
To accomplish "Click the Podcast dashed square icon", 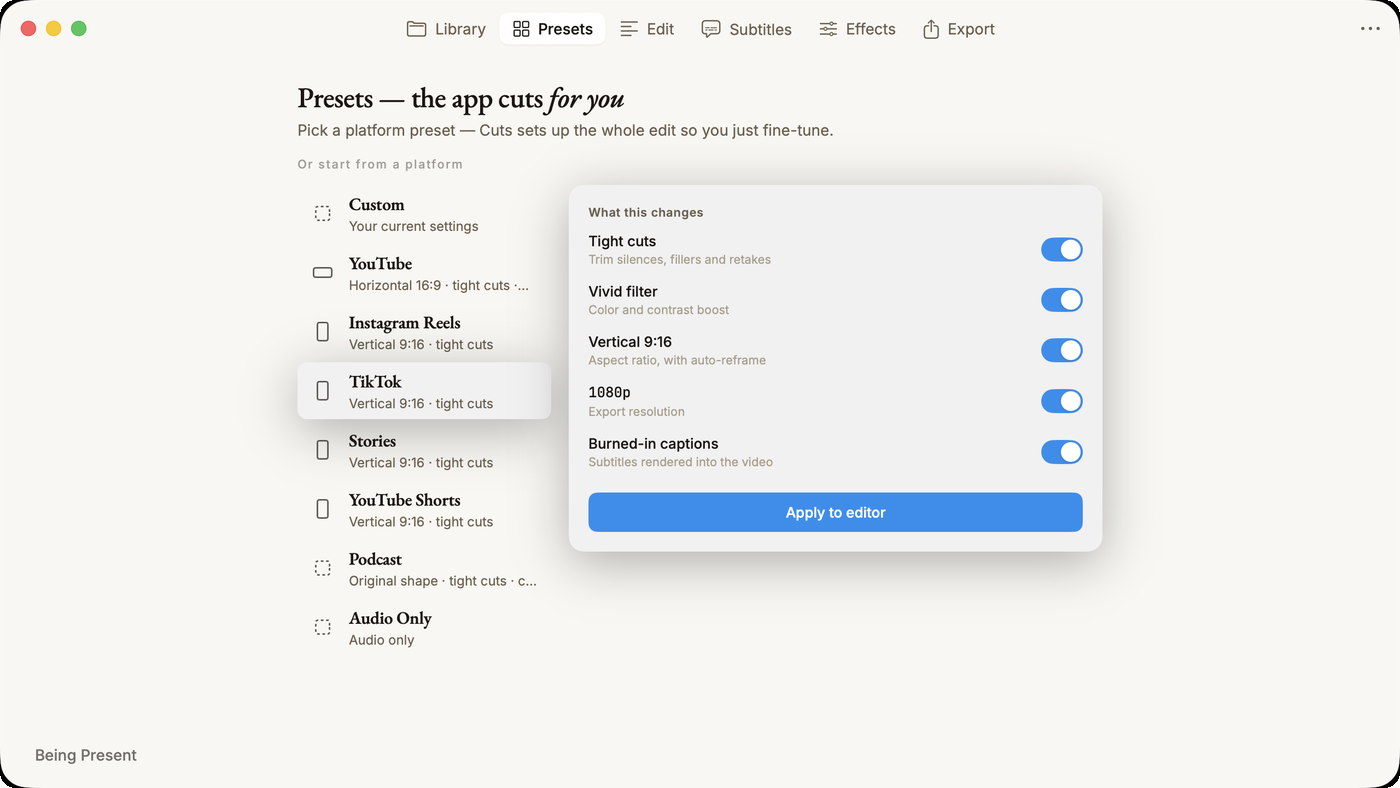I will pos(323,568).
